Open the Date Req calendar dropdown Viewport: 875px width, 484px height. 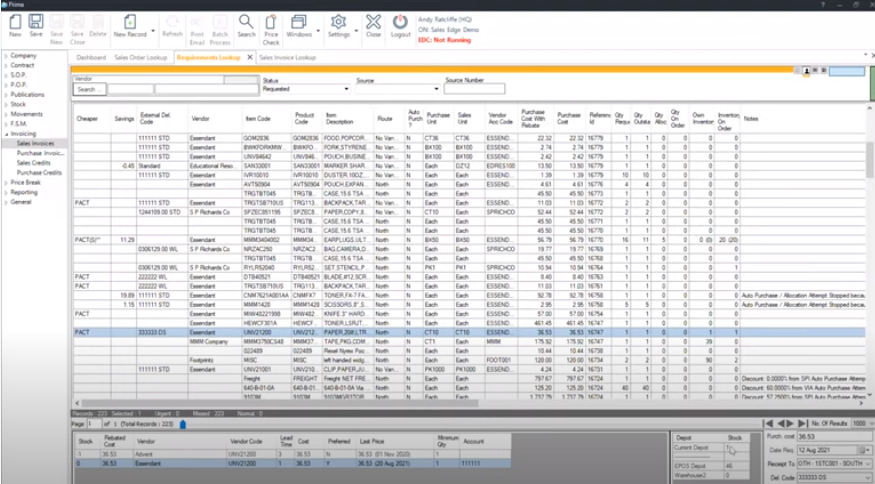click(x=866, y=450)
